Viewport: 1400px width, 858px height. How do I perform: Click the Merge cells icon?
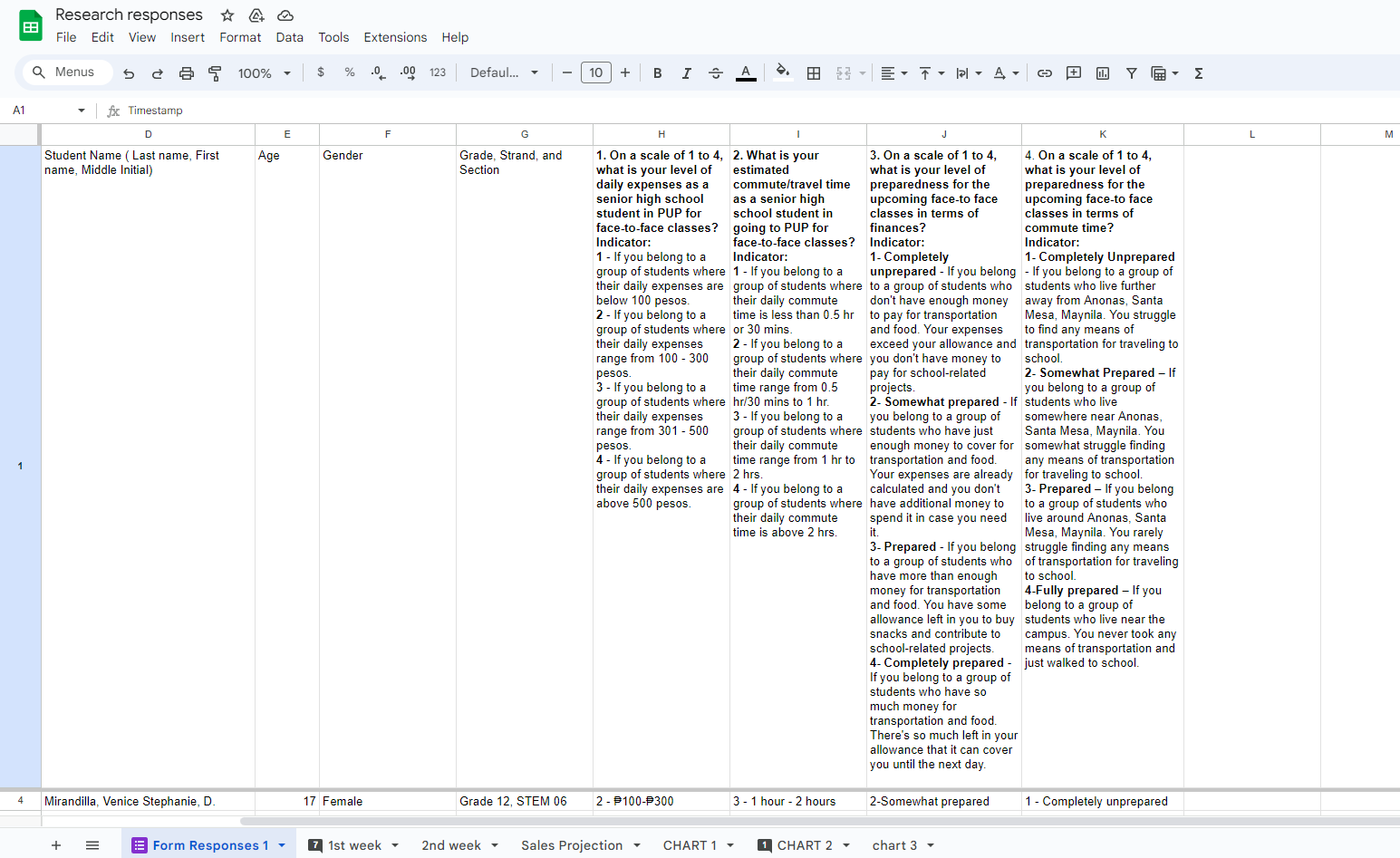(844, 73)
